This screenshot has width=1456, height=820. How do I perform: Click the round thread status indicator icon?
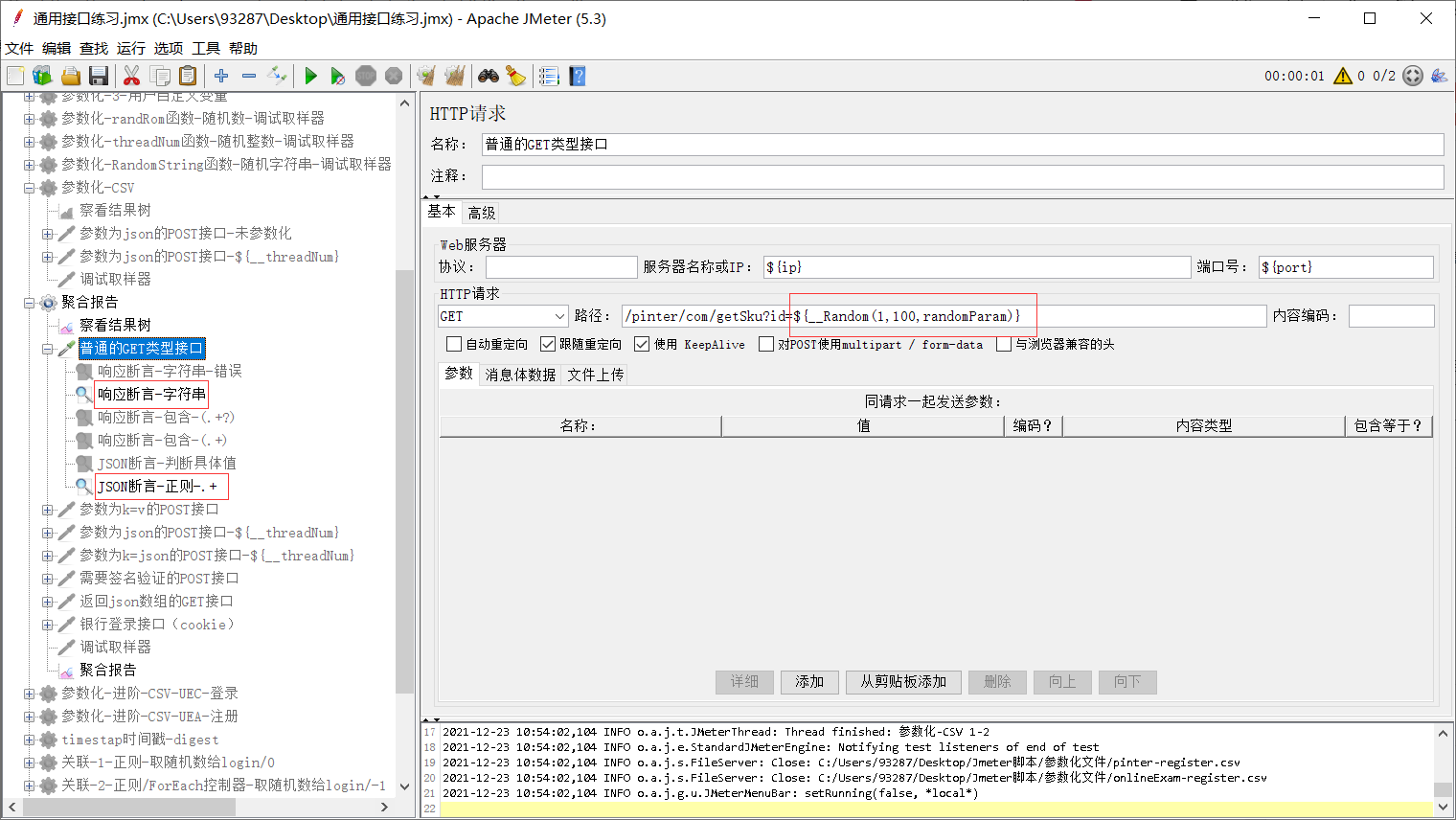[1413, 76]
